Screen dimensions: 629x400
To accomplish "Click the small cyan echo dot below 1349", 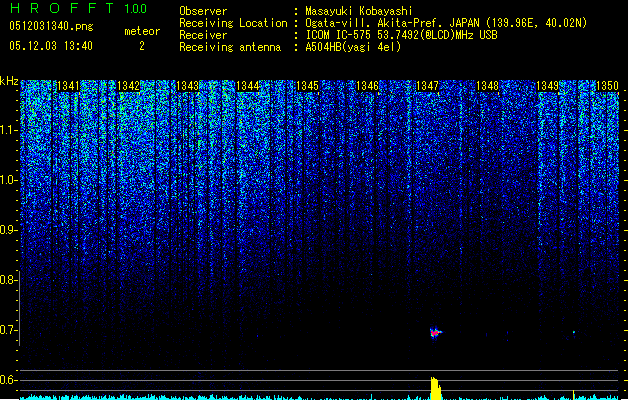I will click(574, 332).
